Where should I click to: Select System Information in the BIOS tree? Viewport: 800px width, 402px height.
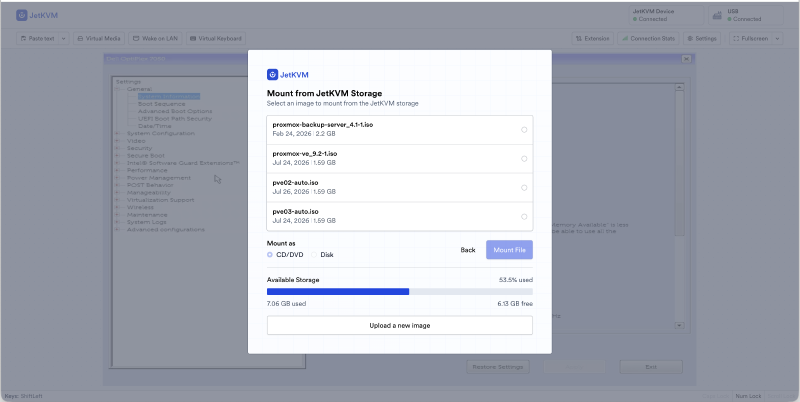tap(169, 96)
